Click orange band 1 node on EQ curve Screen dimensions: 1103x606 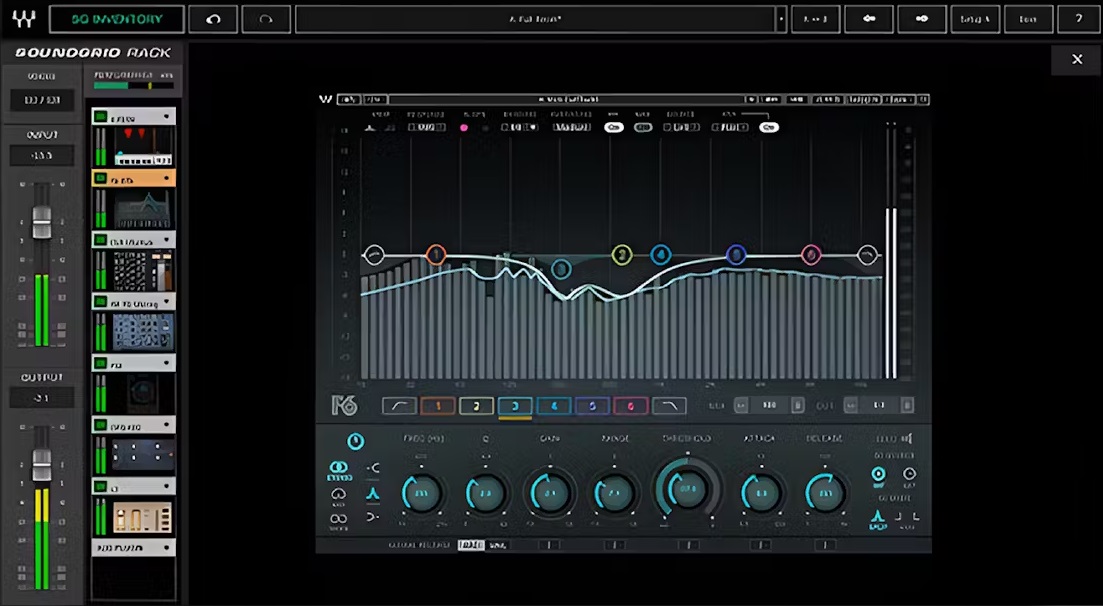(x=436, y=255)
